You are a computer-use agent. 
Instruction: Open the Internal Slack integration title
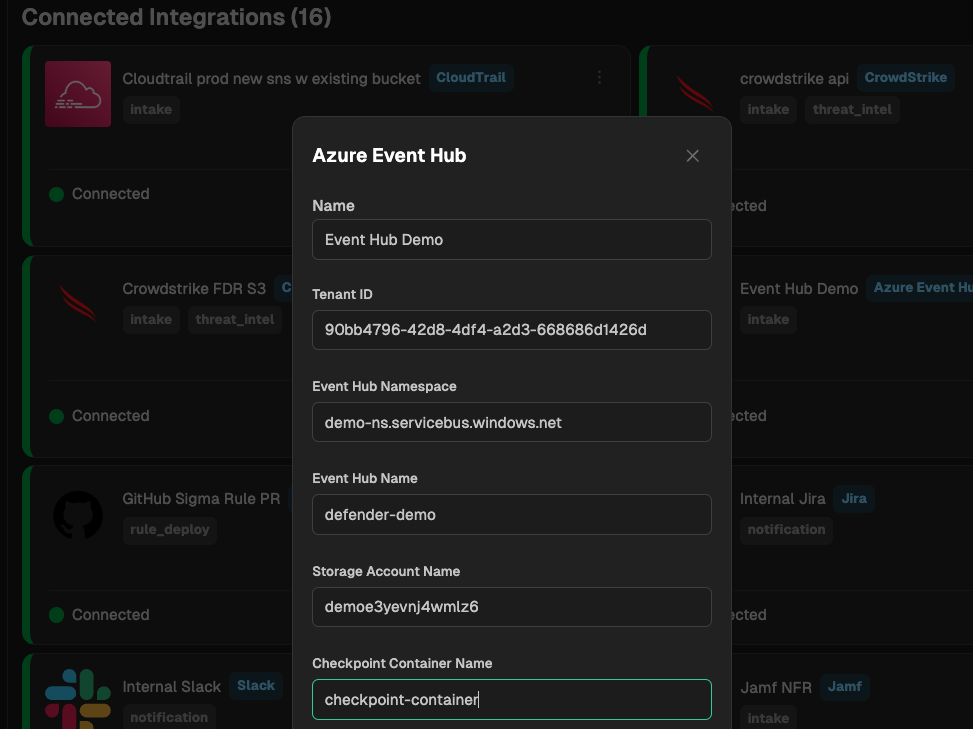(171, 687)
